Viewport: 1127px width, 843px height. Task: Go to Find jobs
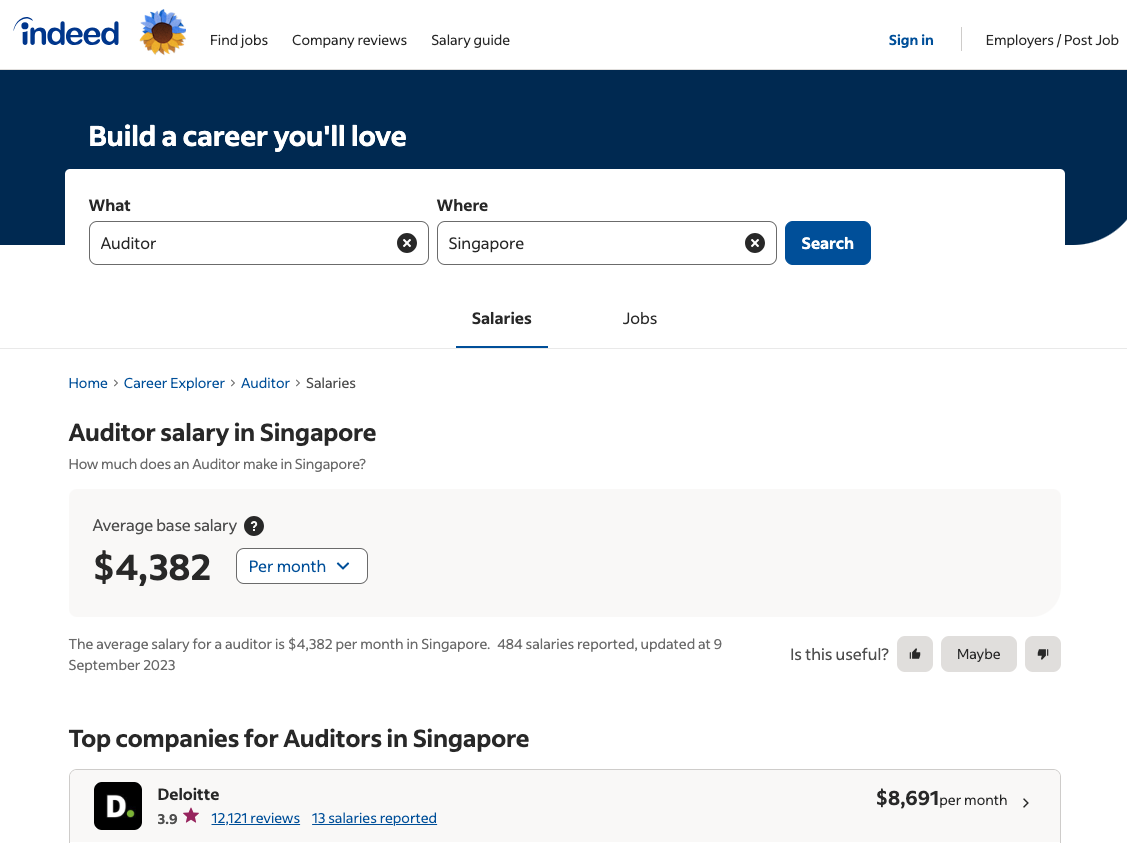point(239,40)
